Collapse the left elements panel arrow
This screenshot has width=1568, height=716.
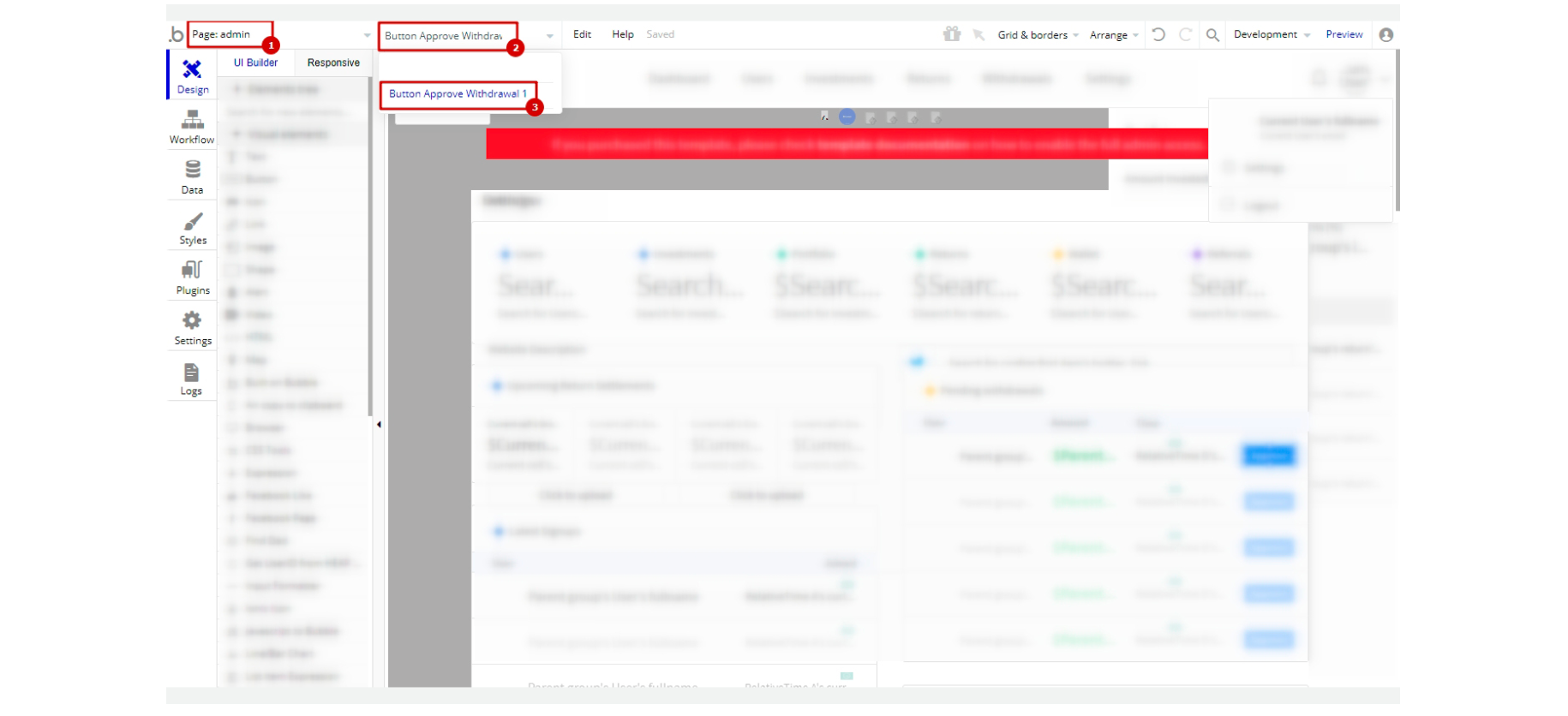(379, 424)
